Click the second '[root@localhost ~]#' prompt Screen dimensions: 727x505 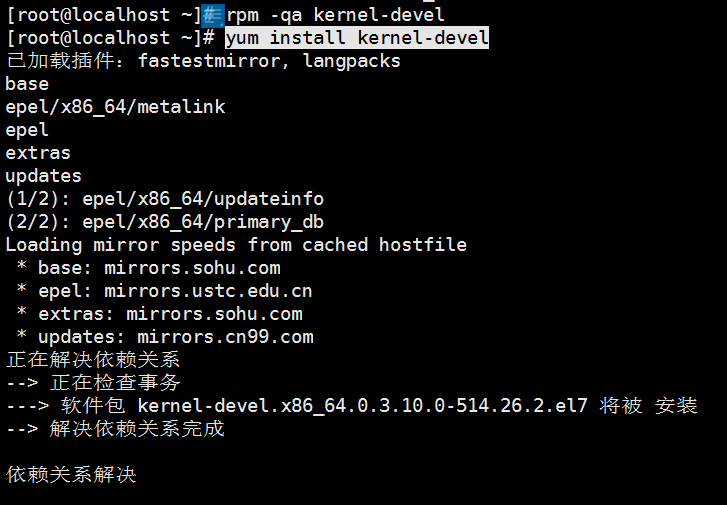pos(109,38)
